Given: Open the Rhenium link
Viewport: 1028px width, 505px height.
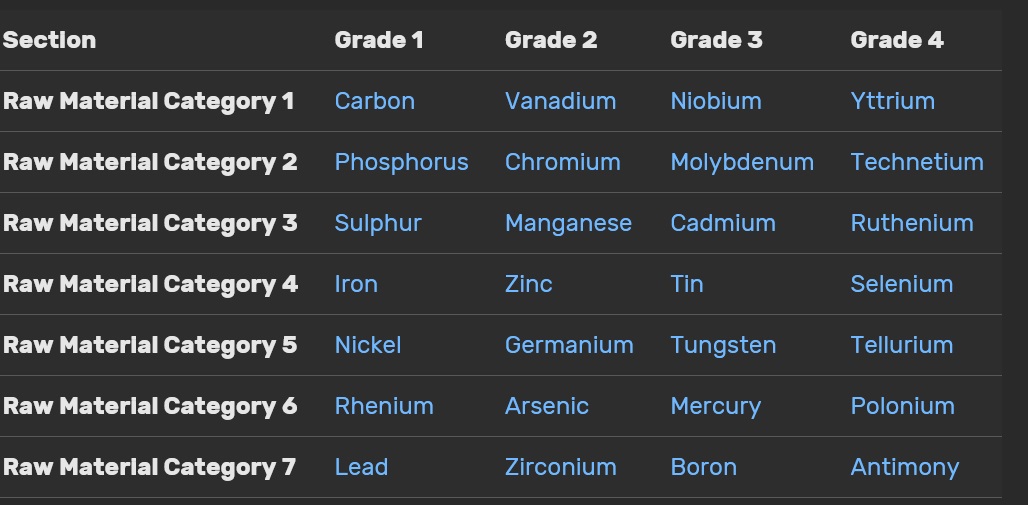Looking at the screenshot, I should [x=384, y=406].
